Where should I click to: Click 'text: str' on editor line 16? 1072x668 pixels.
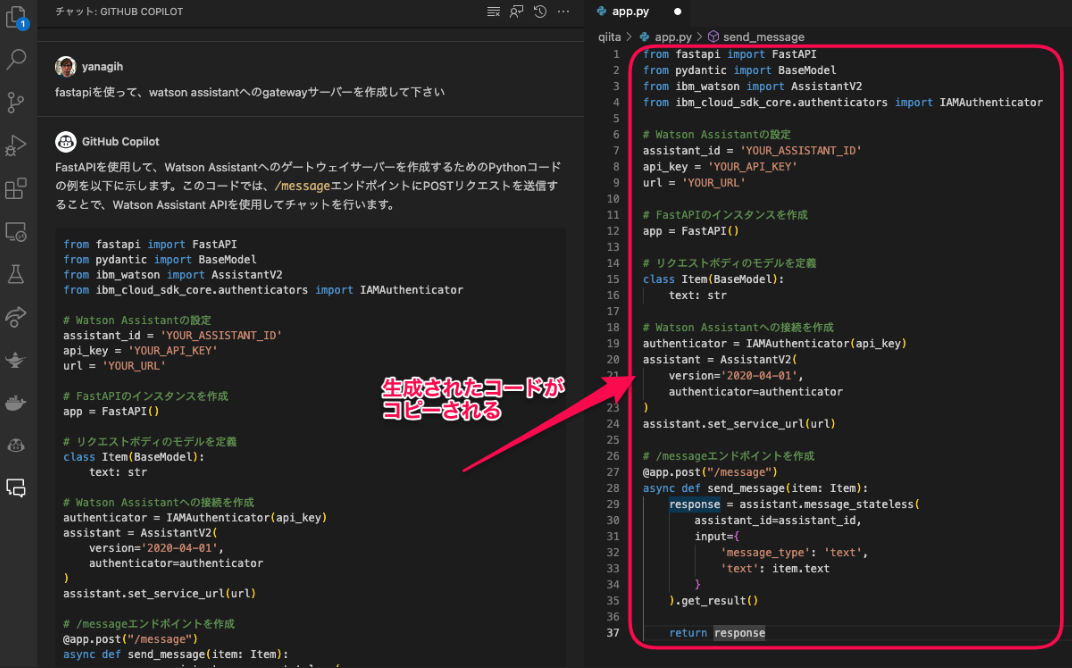[697, 295]
